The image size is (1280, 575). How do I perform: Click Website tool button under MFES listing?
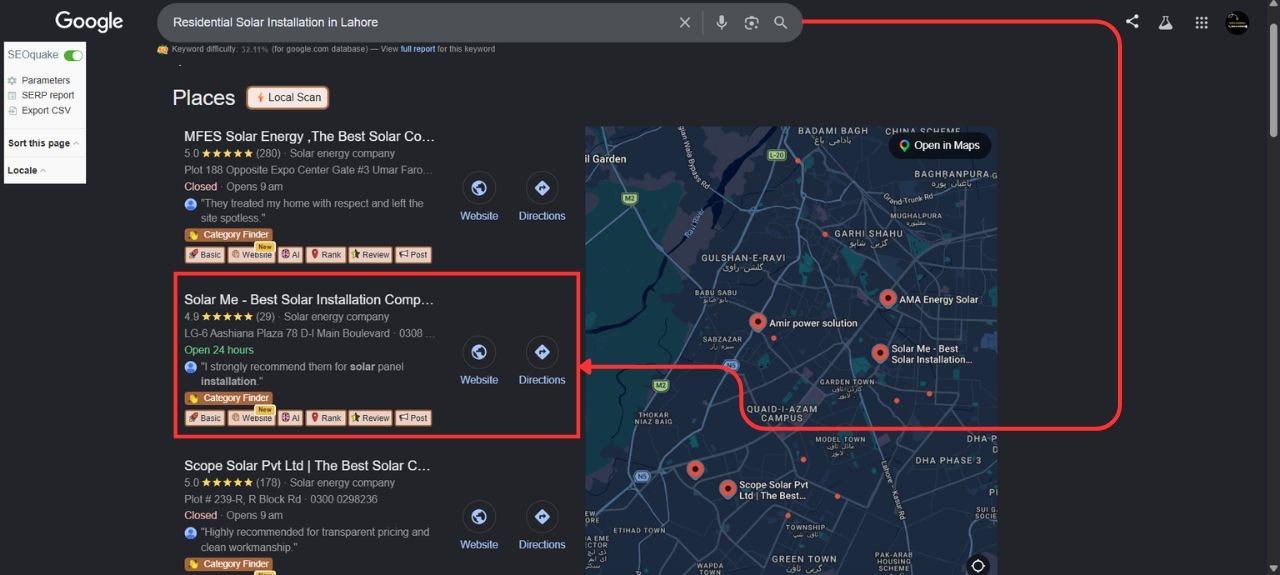(x=251, y=254)
